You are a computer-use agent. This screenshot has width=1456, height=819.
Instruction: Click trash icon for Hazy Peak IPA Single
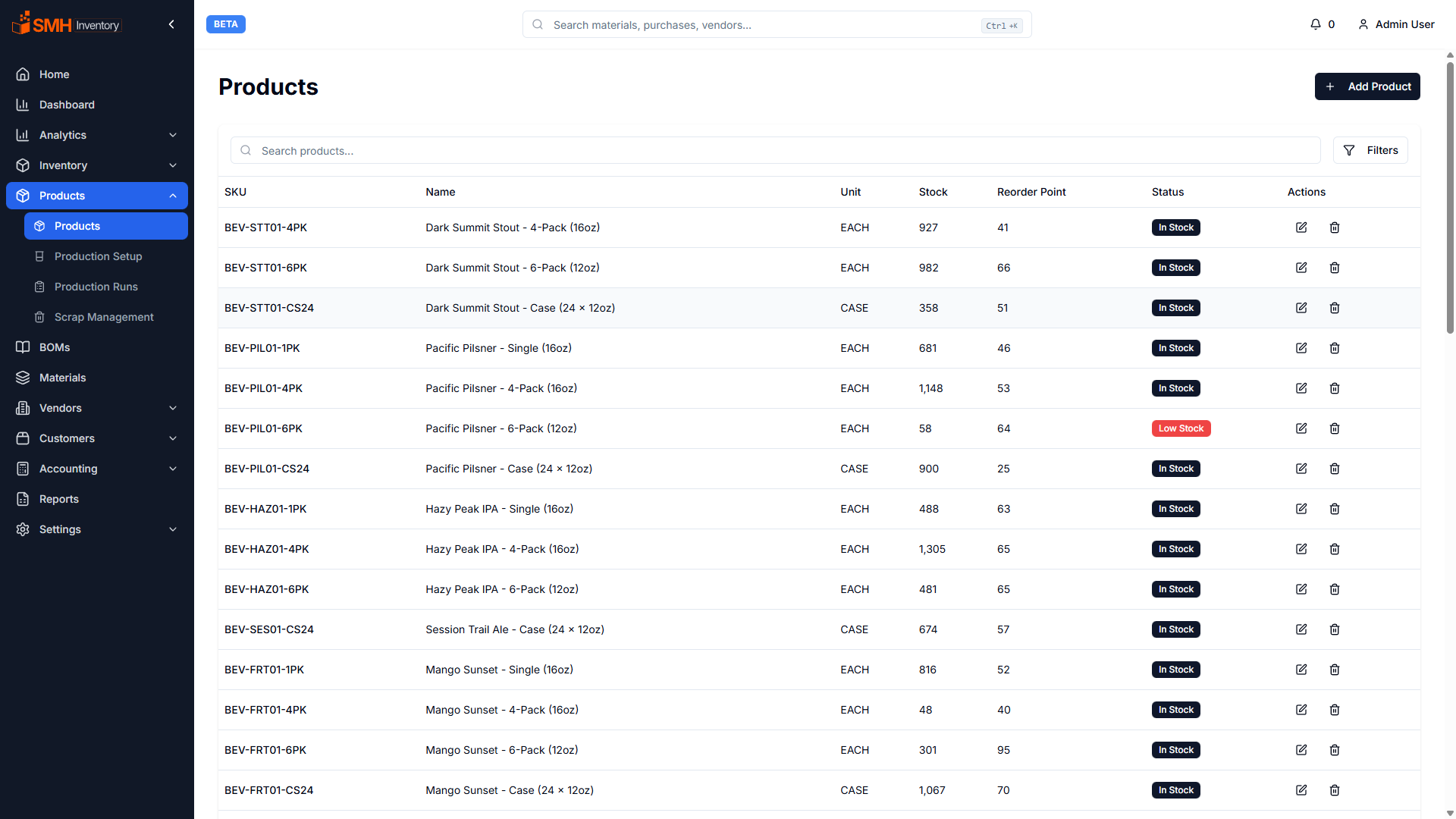pyautogui.click(x=1335, y=509)
